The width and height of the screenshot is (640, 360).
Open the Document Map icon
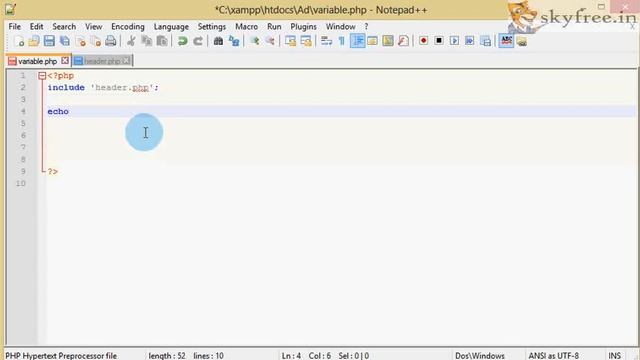click(388, 41)
